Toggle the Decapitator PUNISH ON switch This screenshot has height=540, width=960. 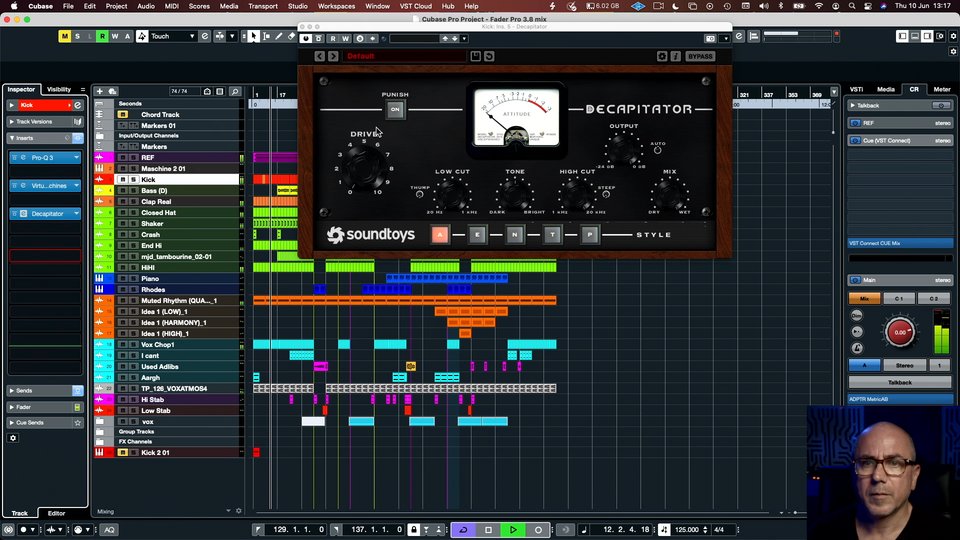pyautogui.click(x=395, y=110)
